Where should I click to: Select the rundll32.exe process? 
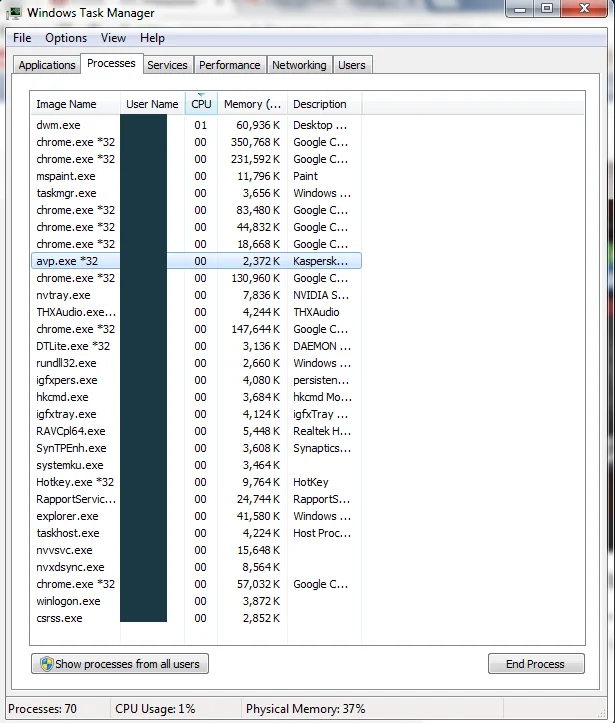click(196, 363)
